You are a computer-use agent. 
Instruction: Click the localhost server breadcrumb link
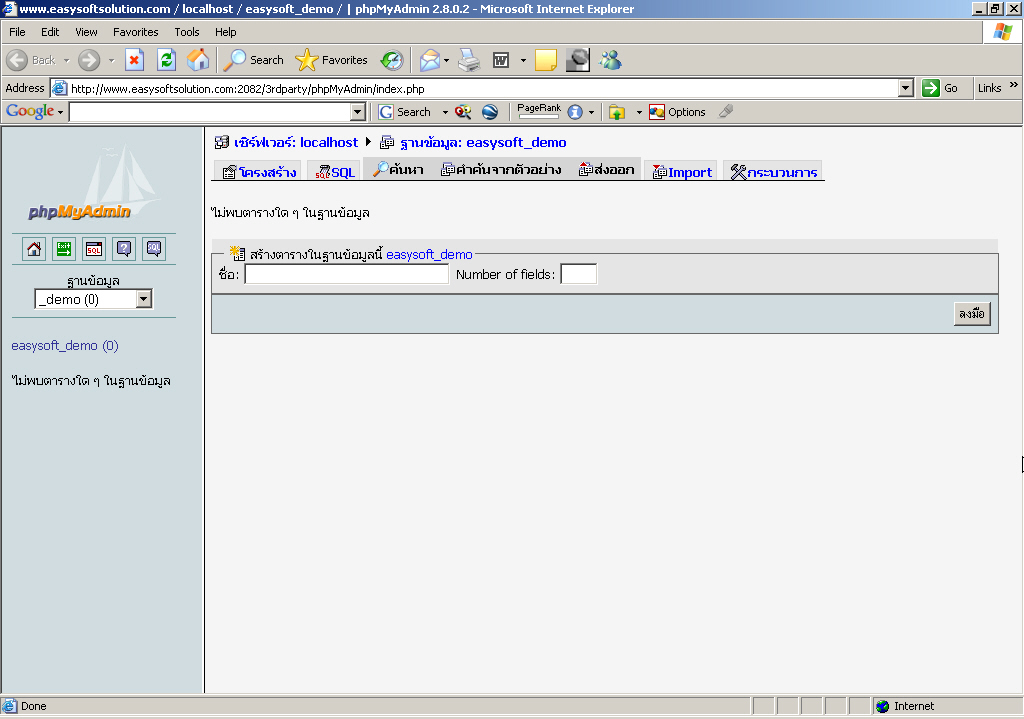[296, 142]
